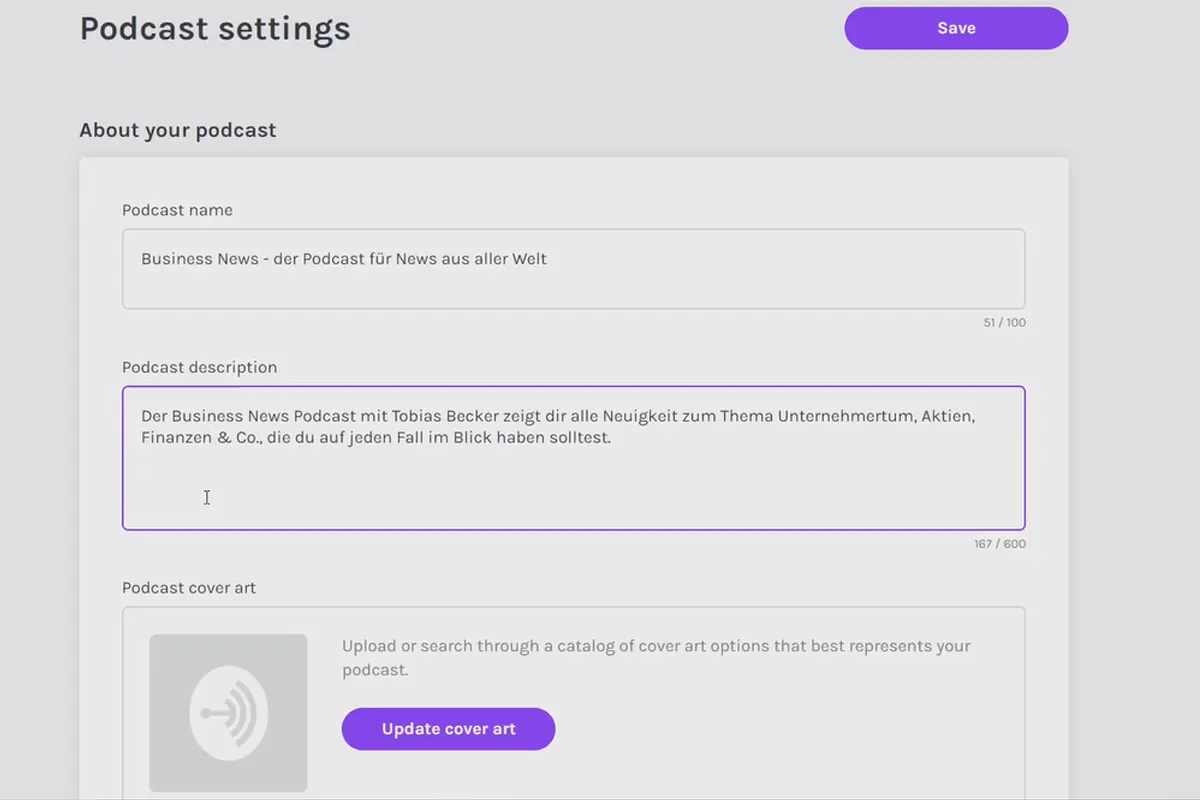
Task: Click the Update cover art button
Action: coord(448,729)
